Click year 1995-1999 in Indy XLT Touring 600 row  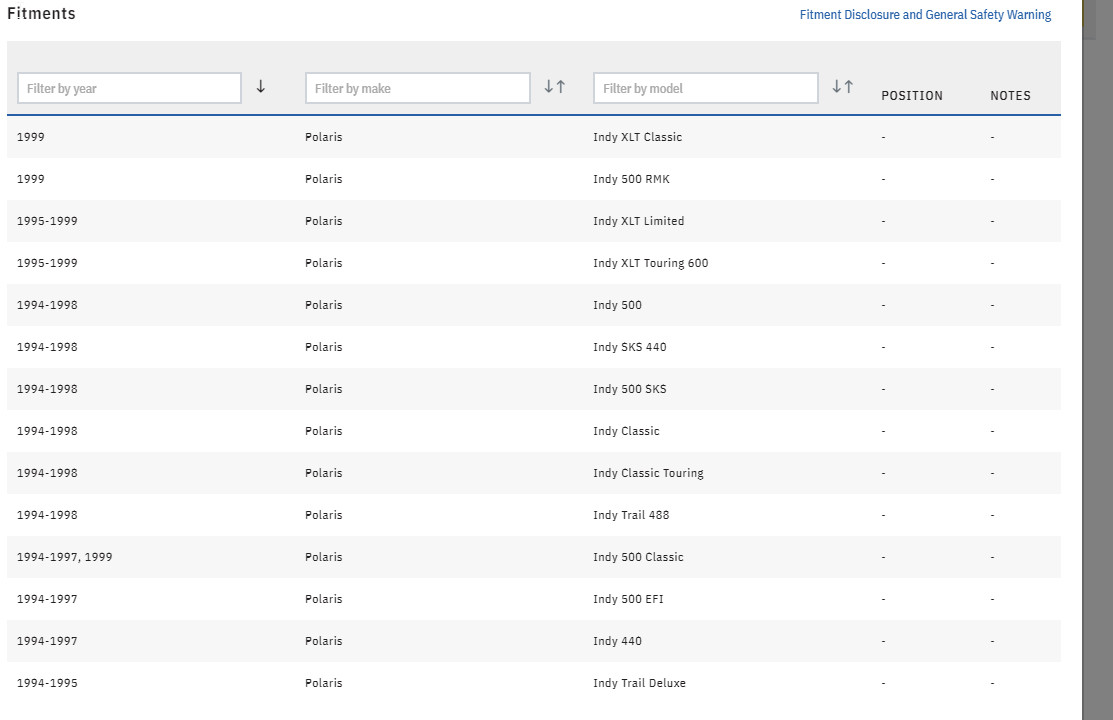pos(47,263)
